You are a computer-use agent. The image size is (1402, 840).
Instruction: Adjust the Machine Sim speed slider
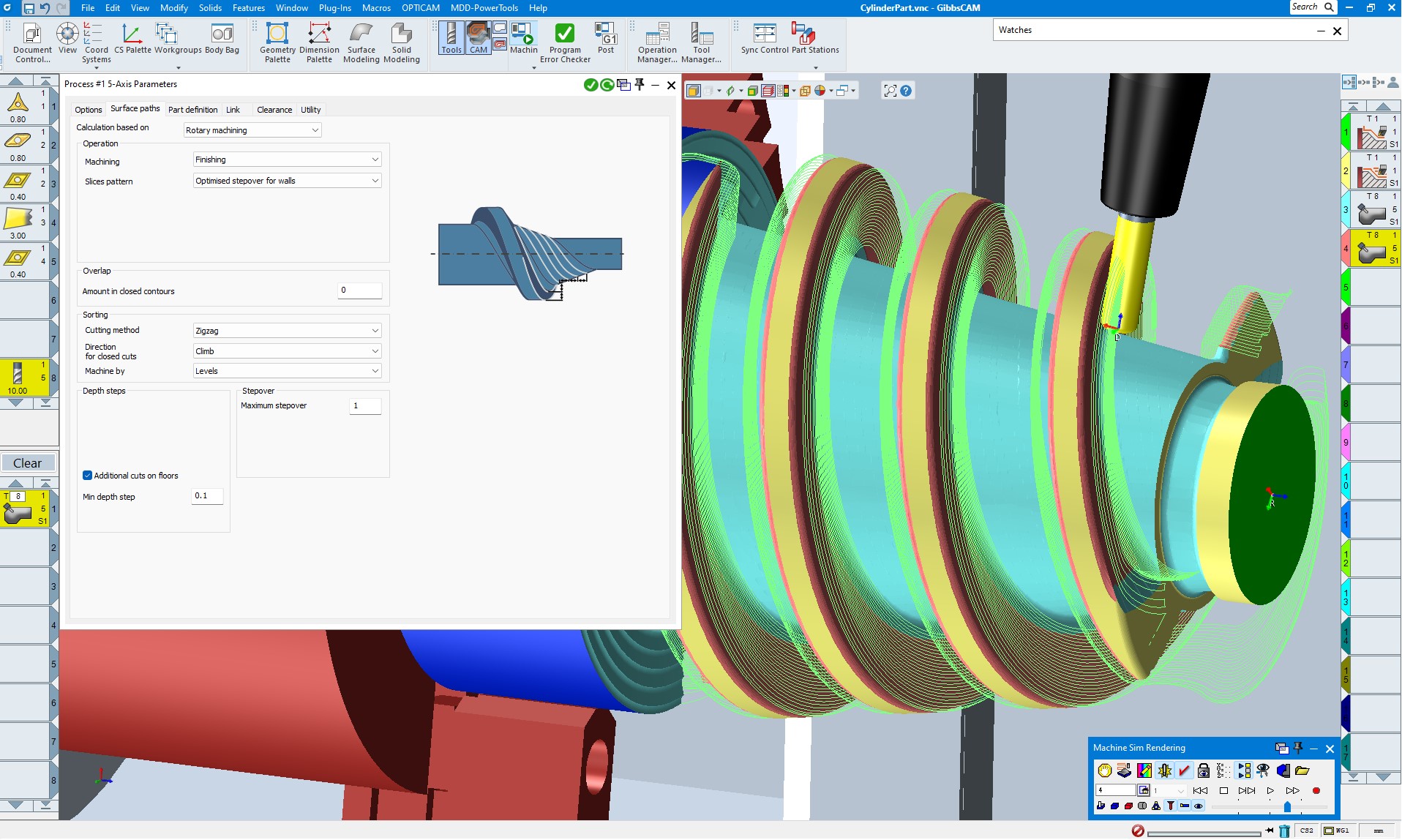[x=1287, y=806]
